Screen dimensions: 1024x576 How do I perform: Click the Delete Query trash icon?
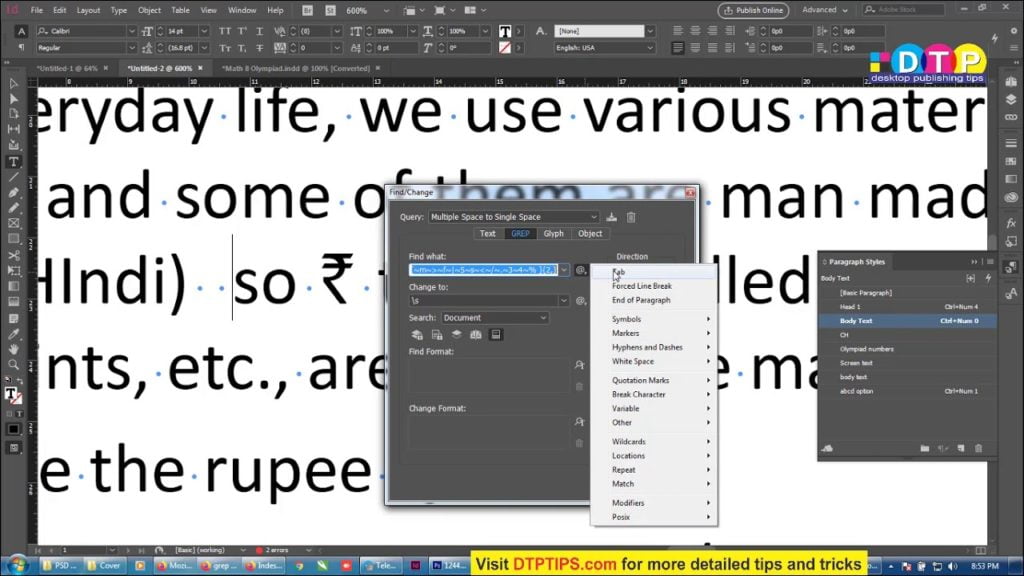(x=631, y=217)
